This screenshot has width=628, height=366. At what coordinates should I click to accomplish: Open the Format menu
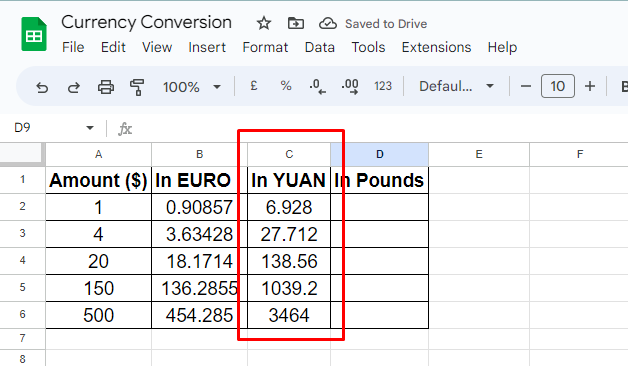click(x=265, y=47)
